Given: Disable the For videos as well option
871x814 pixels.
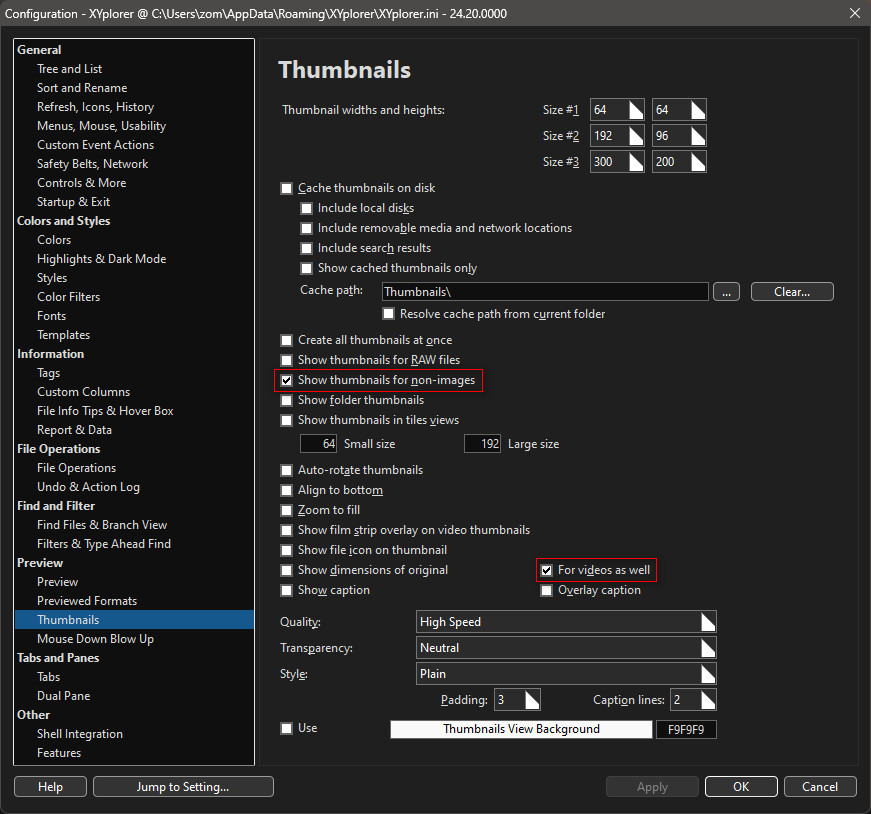Looking at the screenshot, I should tap(547, 570).
